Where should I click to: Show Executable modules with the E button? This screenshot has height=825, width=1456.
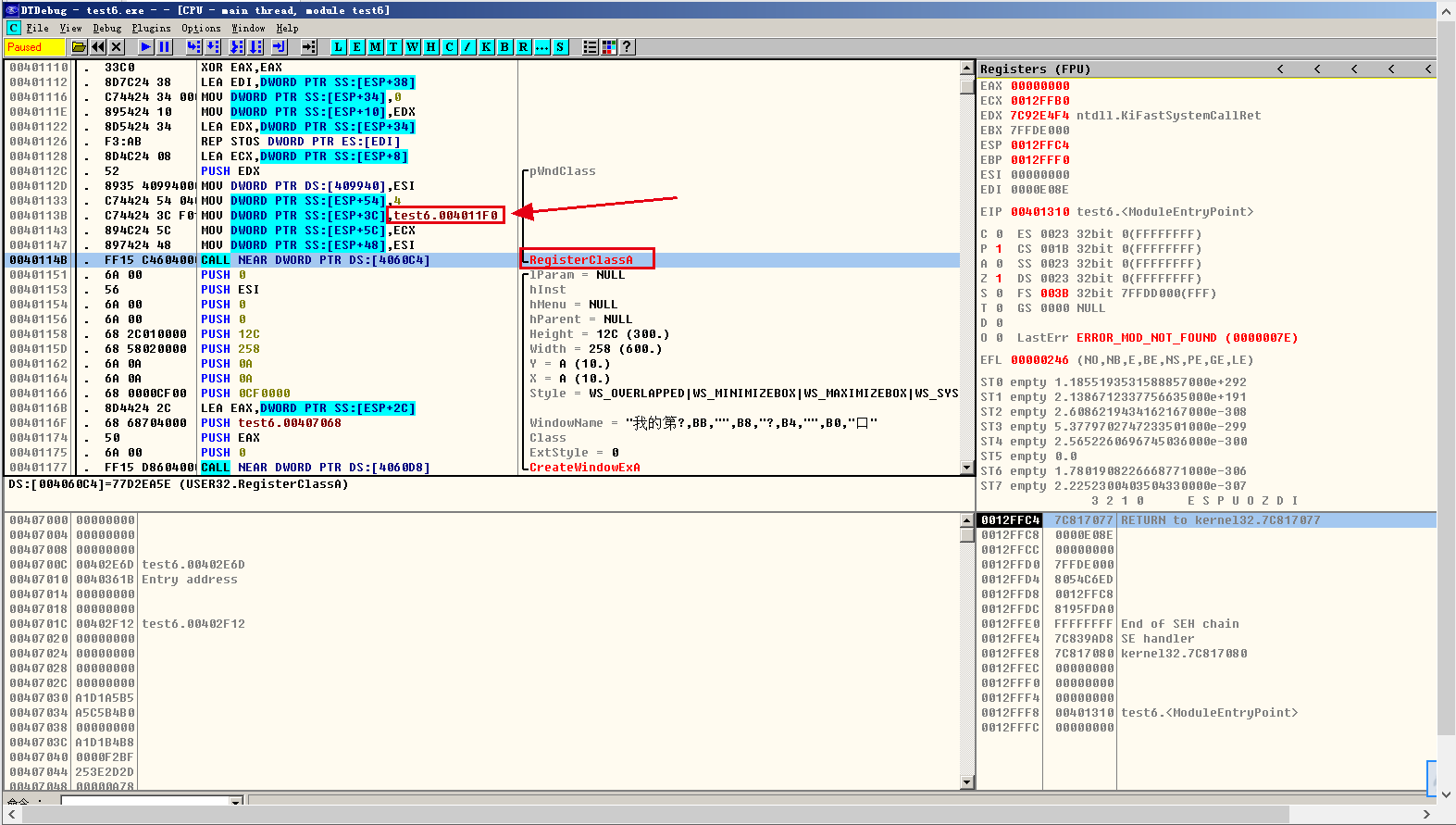[357, 47]
